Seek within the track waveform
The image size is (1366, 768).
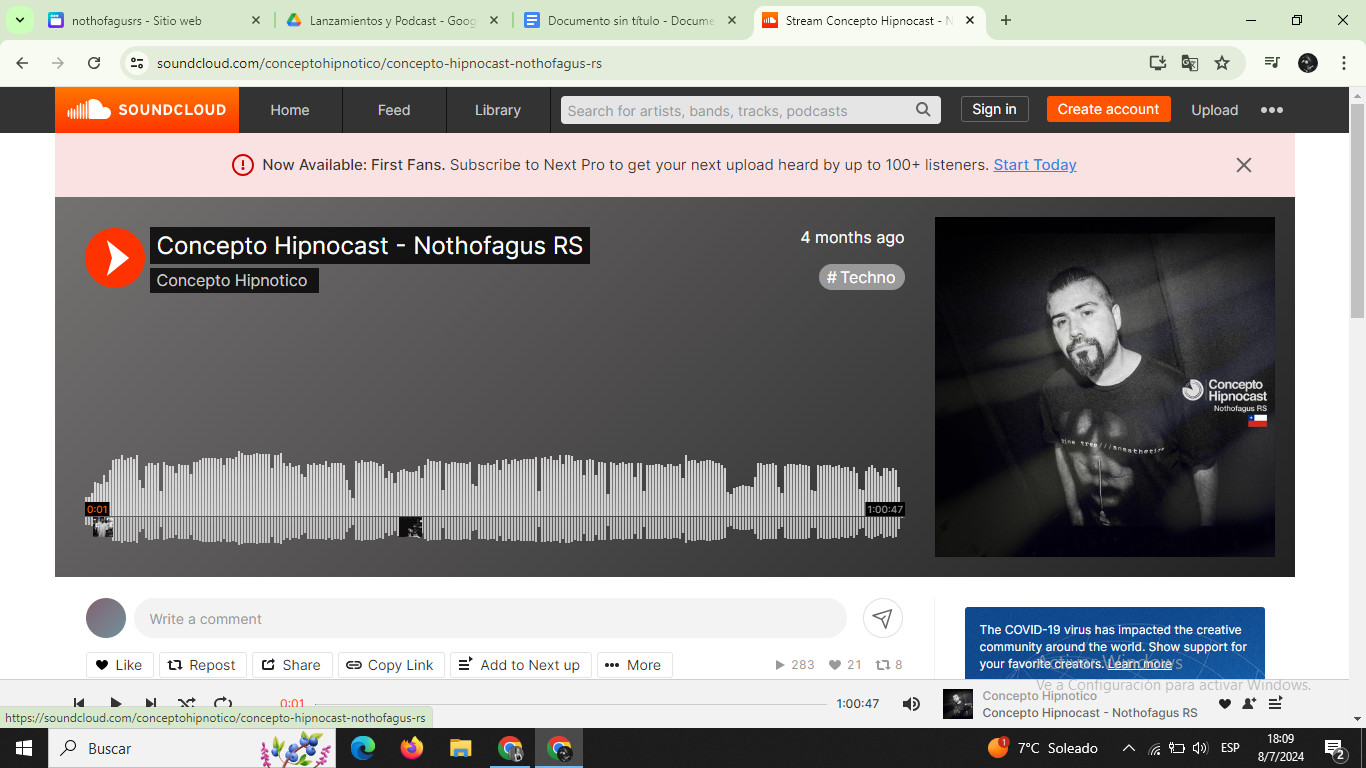(493, 498)
